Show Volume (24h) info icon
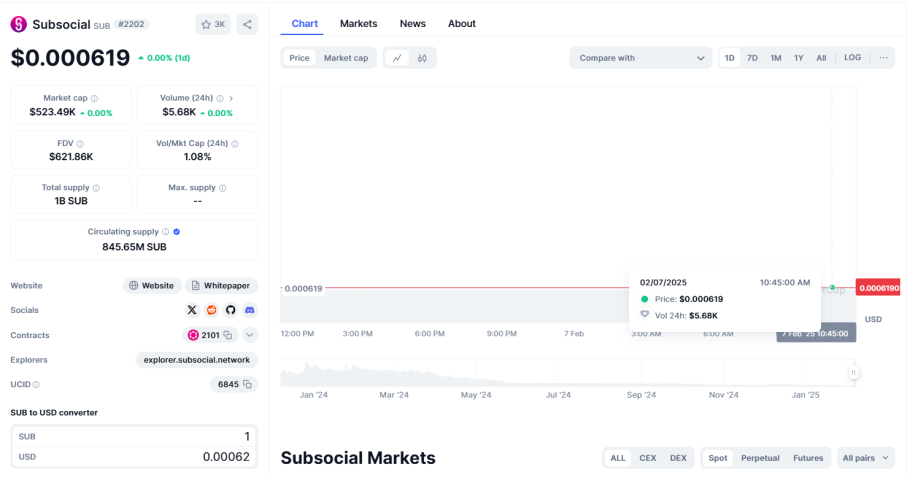Image resolution: width=907 pixels, height=478 pixels. click(x=220, y=98)
